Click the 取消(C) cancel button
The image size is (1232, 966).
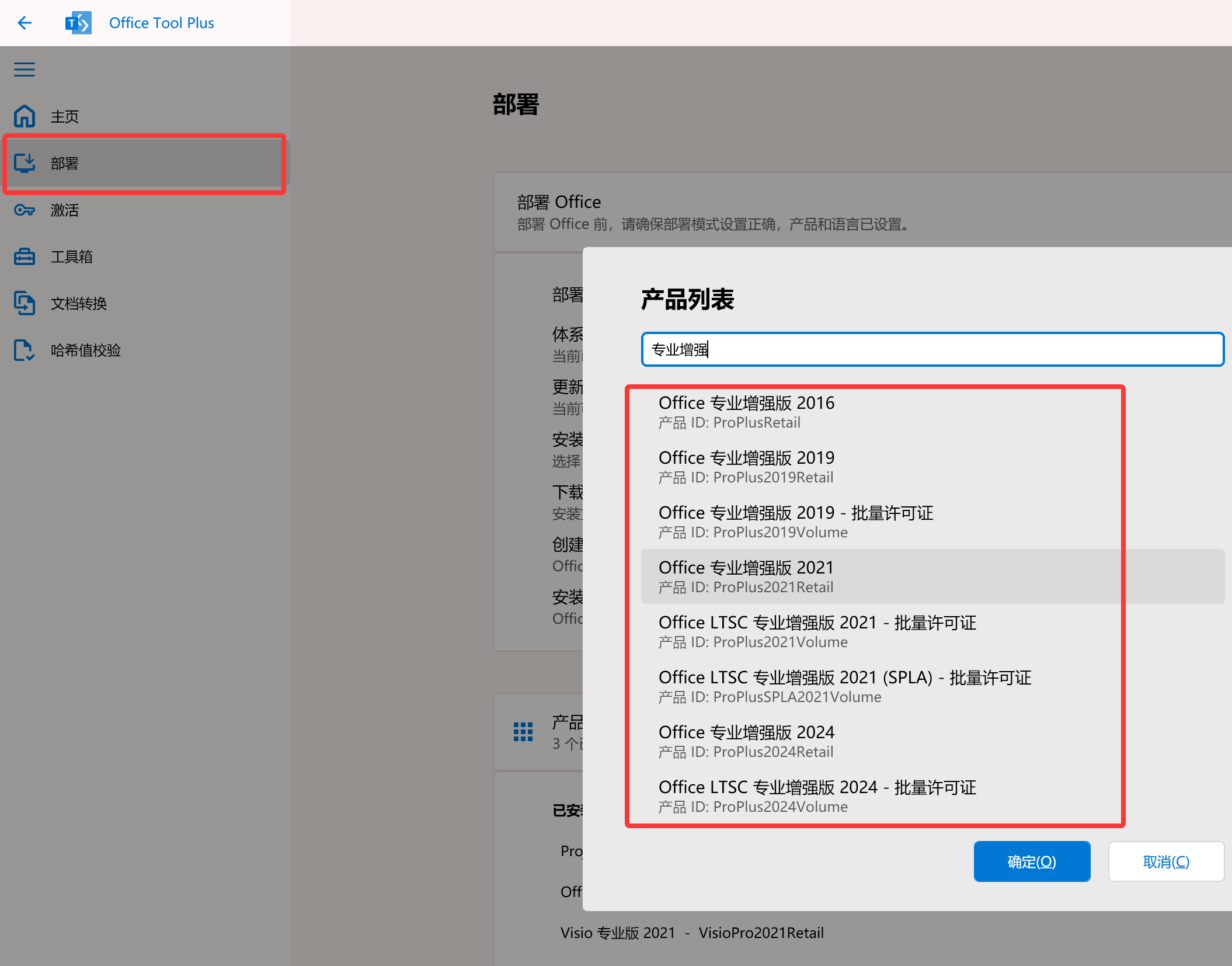tap(1166, 861)
